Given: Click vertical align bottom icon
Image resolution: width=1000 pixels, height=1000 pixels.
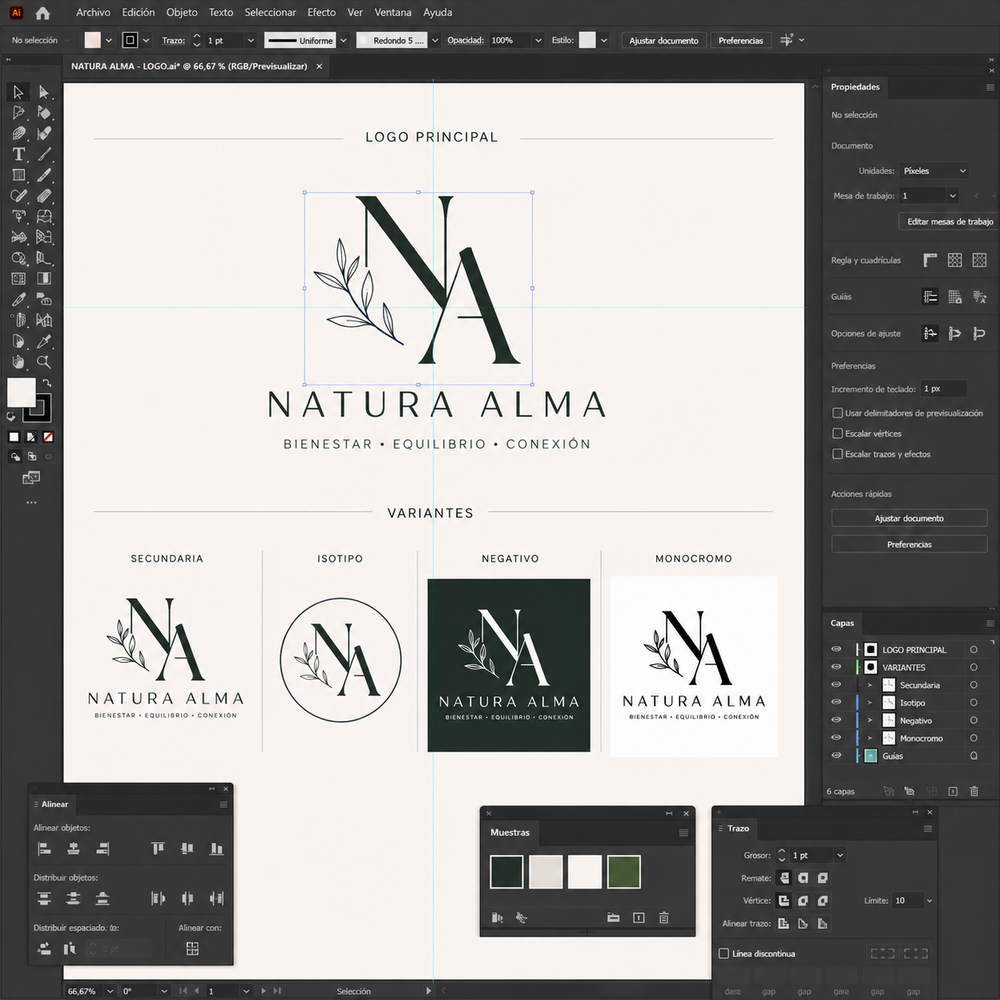Looking at the screenshot, I should point(216,848).
